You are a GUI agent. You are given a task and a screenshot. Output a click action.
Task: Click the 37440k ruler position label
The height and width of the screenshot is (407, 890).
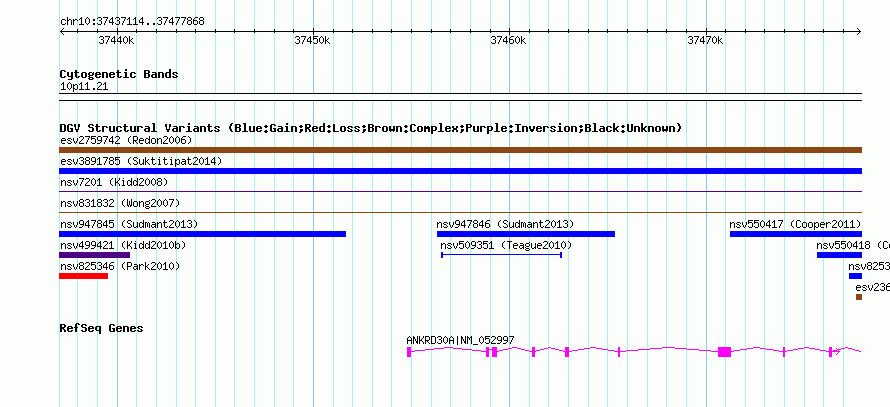116,40
